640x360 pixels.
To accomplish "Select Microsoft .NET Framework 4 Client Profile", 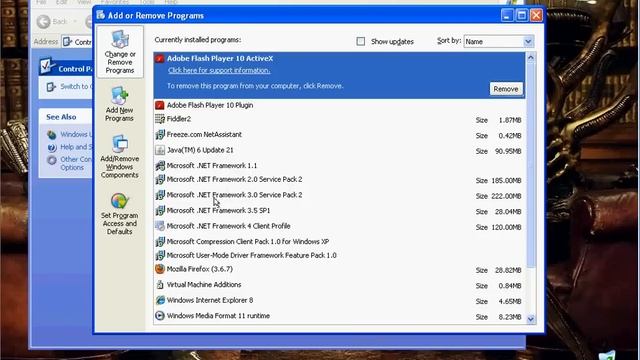I will pyautogui.click(x=340, y=226).
